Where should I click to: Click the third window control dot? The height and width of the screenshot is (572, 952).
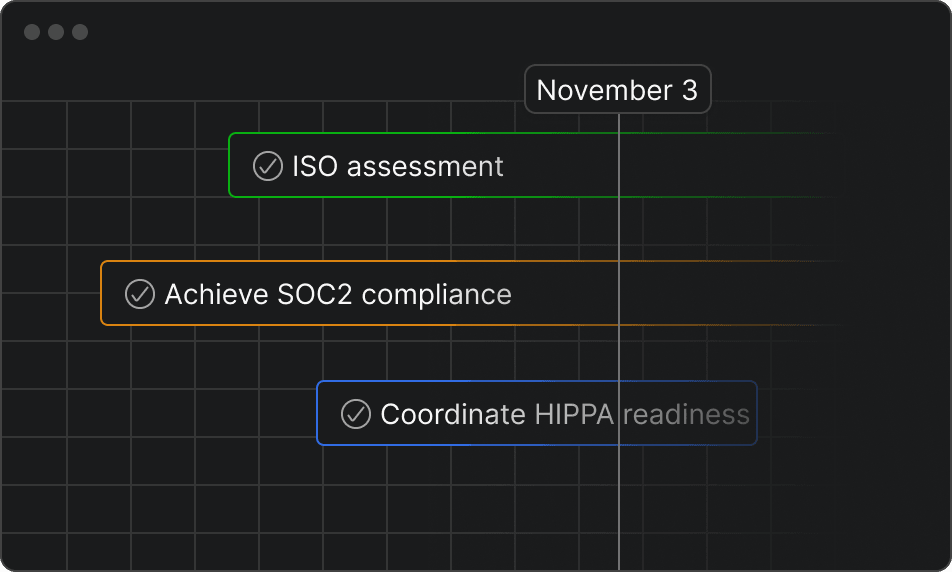click(x=80, y=32)
